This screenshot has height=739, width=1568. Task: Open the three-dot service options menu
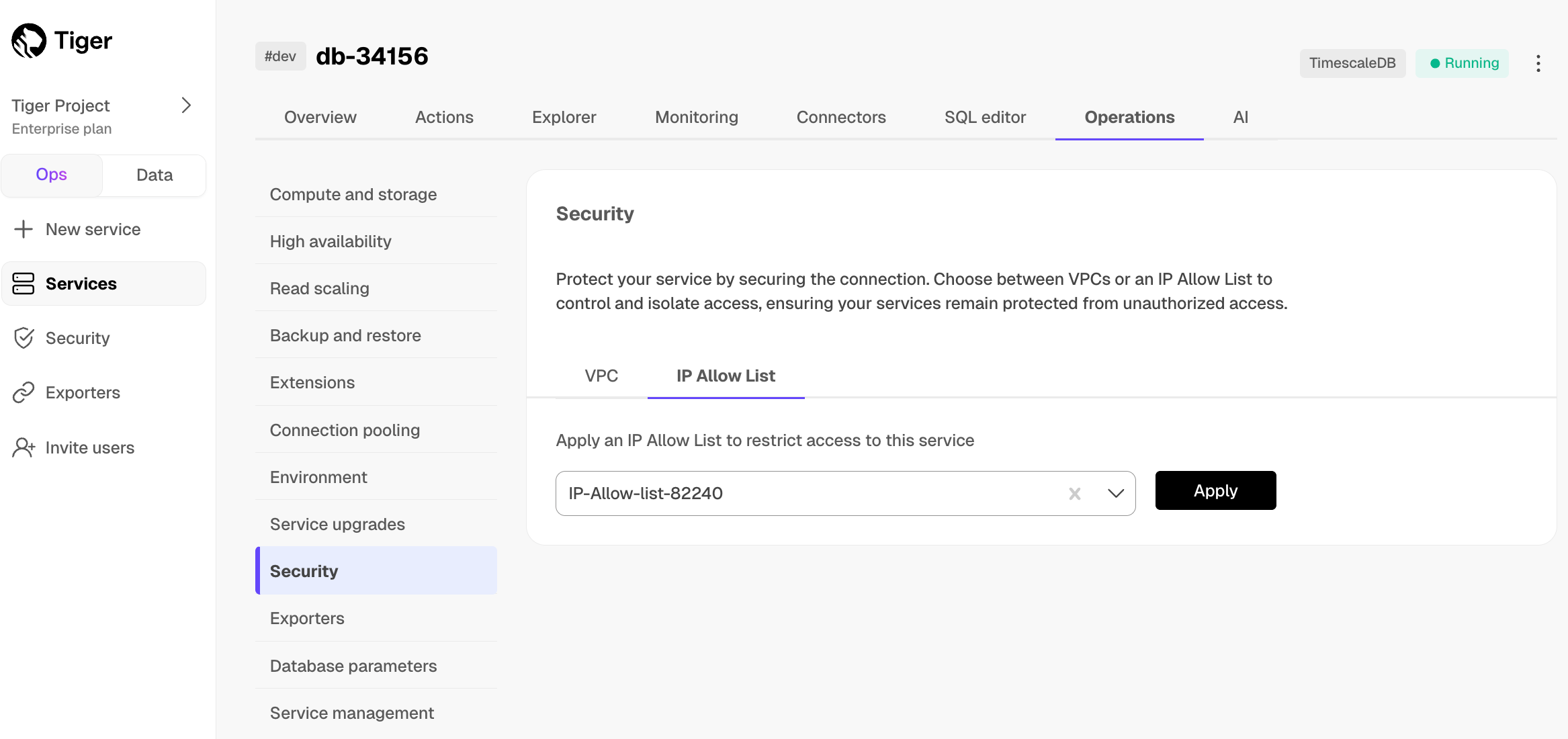1538,63
